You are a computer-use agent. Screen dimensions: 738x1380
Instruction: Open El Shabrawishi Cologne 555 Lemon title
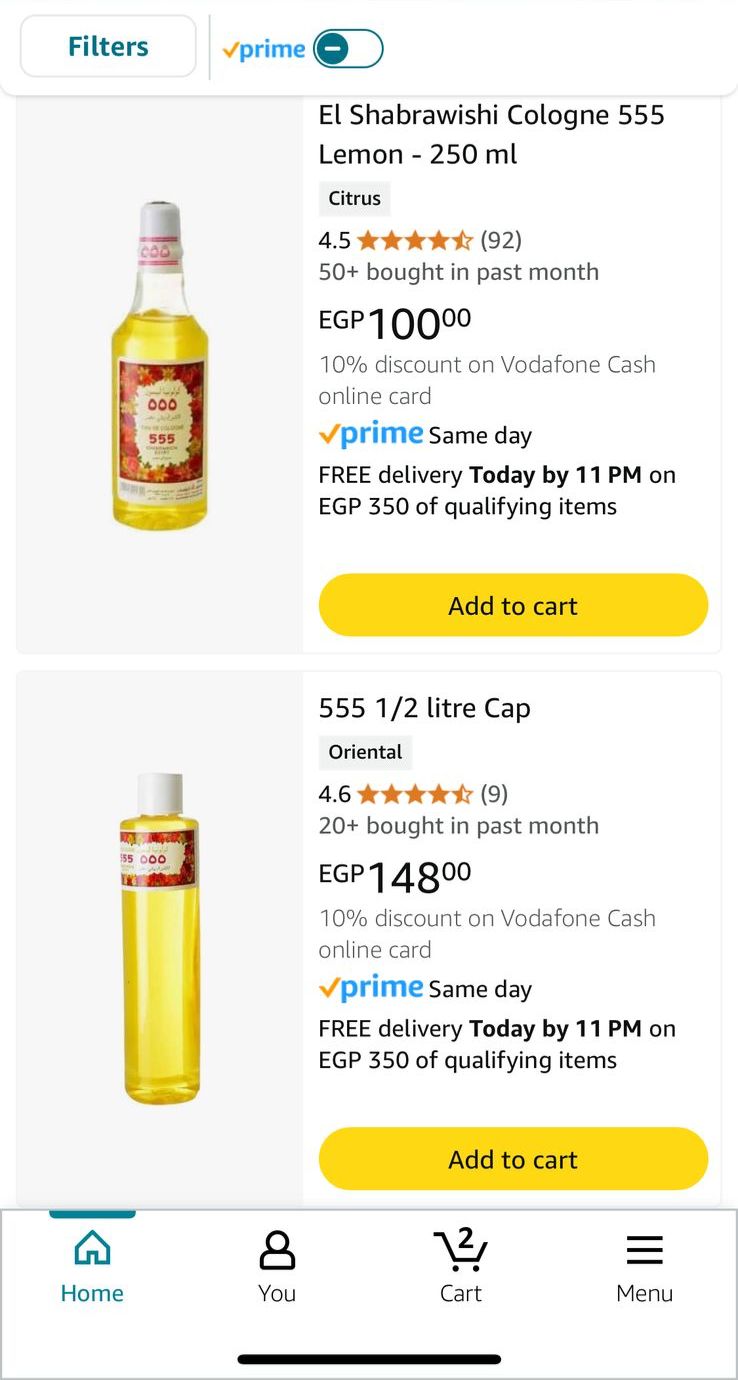[x=491, y=135]
